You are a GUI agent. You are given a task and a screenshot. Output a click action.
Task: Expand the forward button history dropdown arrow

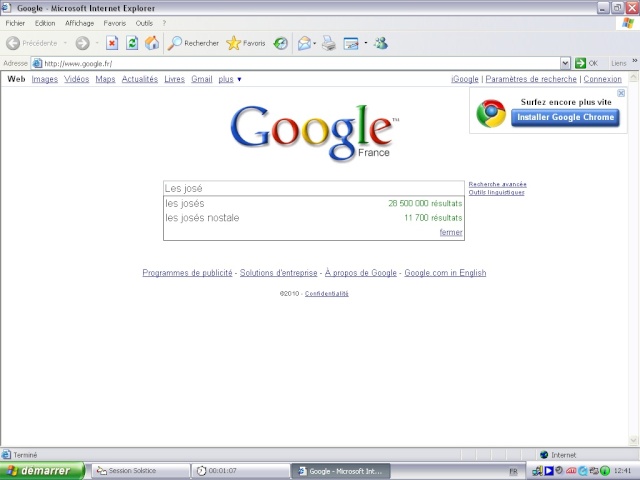(97, 43)
